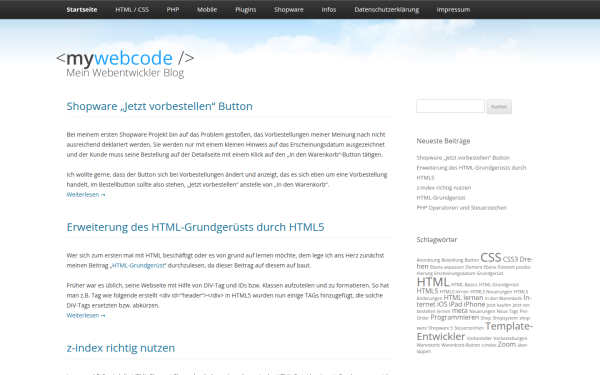Select the HTML lernen tag
The image size is (600, 375).
(463, 298)
